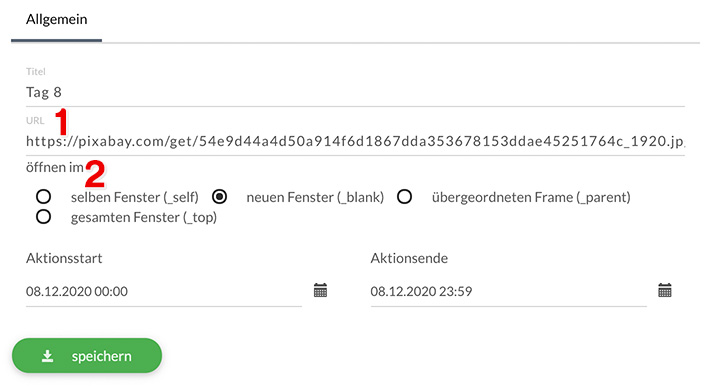
Task: Switch to the Allgemein tab
Action: click(57, 20)
